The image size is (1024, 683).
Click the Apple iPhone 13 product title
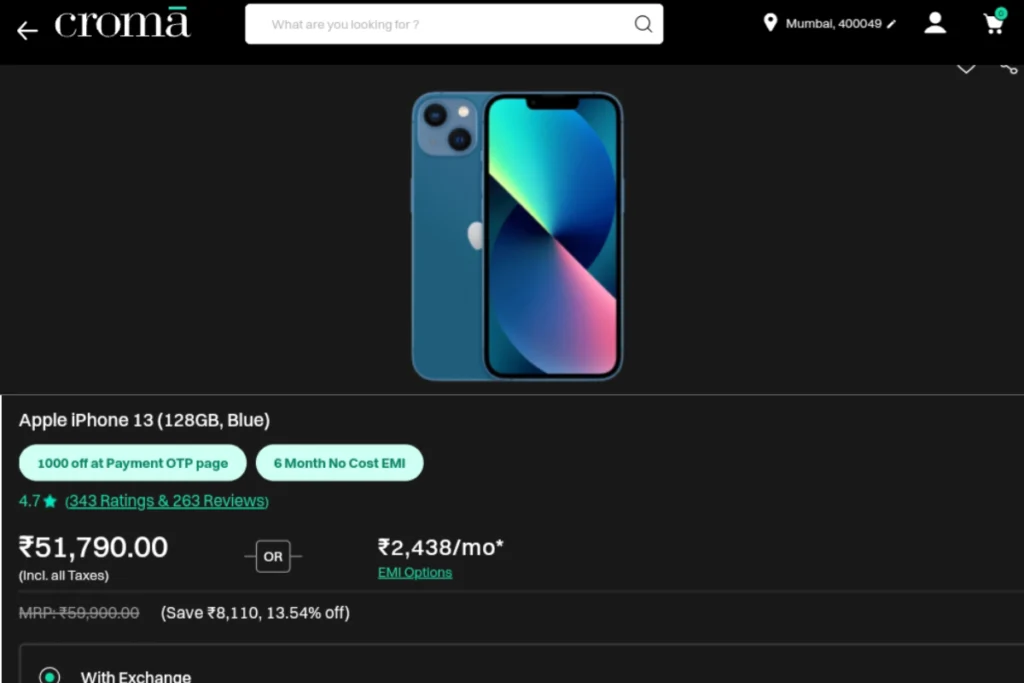[x=144, y=420]
